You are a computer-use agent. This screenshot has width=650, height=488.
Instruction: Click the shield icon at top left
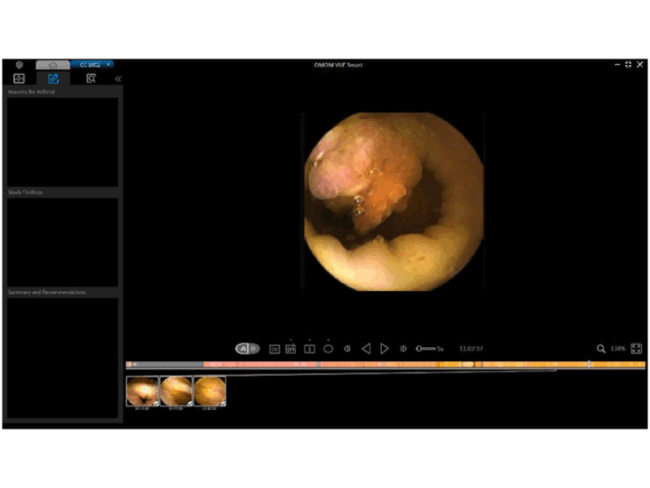(x=18, y=64)
